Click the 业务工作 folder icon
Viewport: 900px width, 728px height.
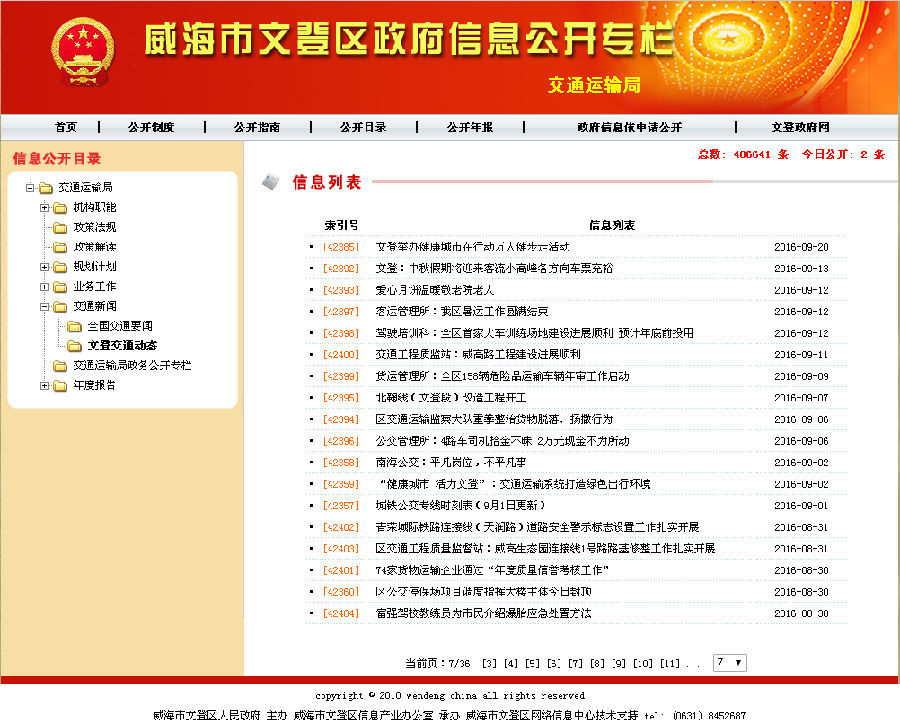click(61, 288)
